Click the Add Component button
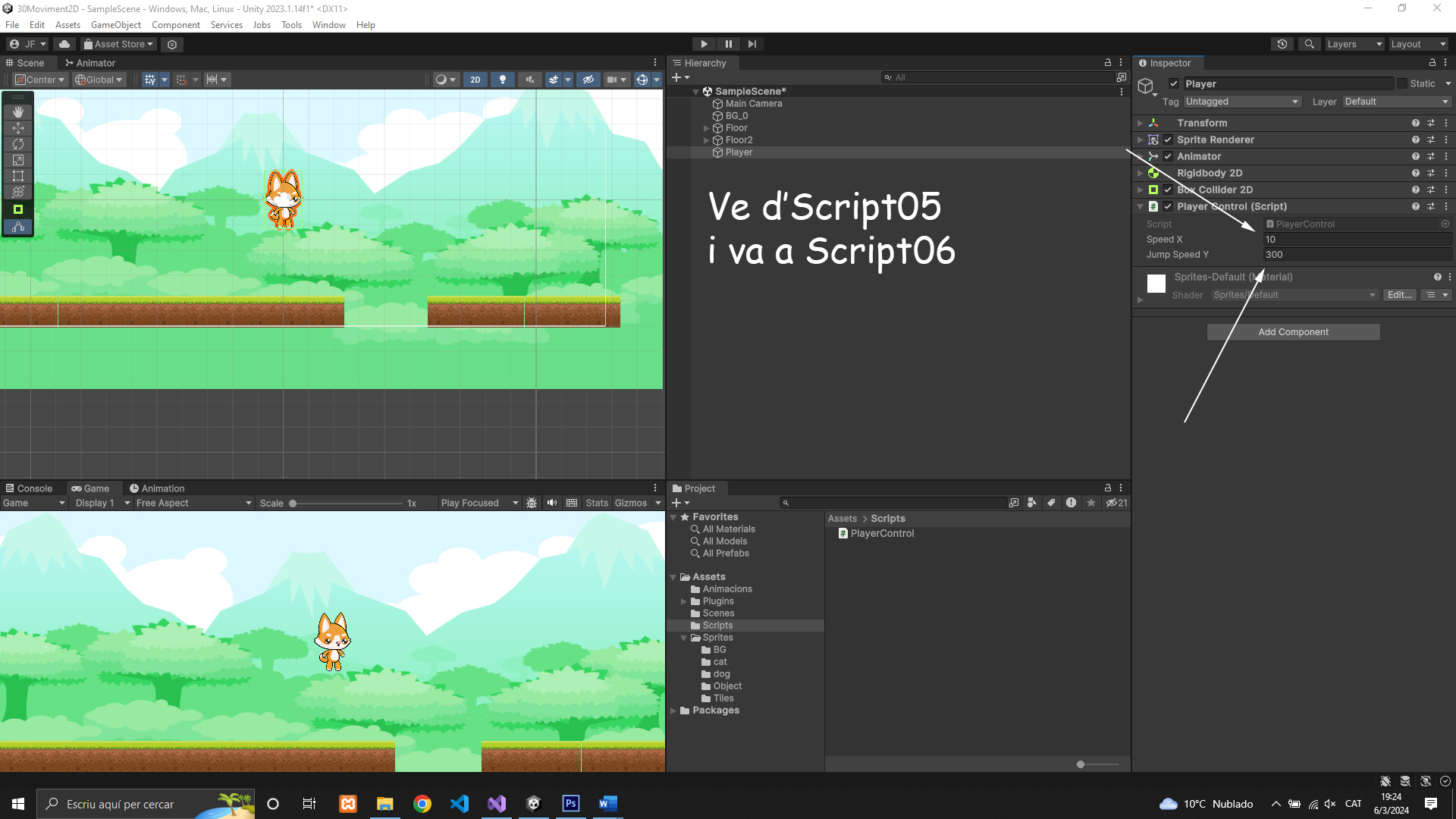 tap(1293, 332)
